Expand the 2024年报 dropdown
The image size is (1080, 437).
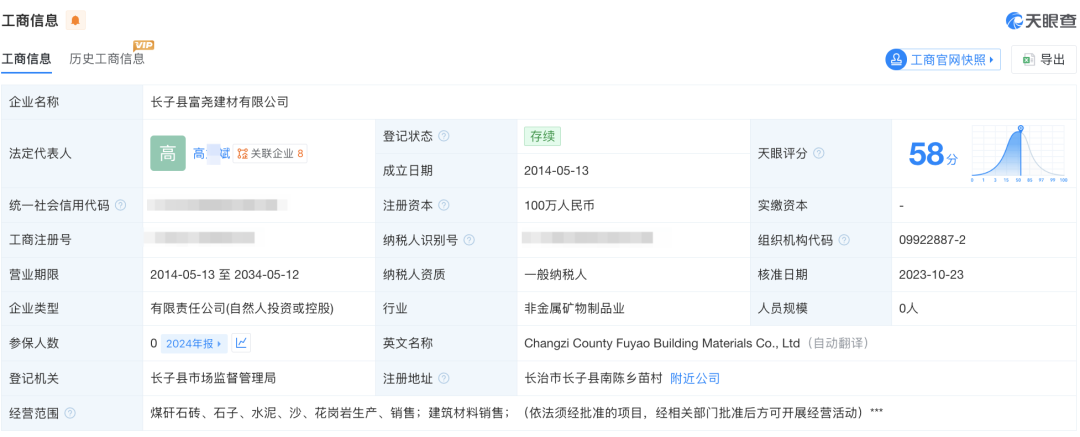pyautogui.click(x=194, y=343)
